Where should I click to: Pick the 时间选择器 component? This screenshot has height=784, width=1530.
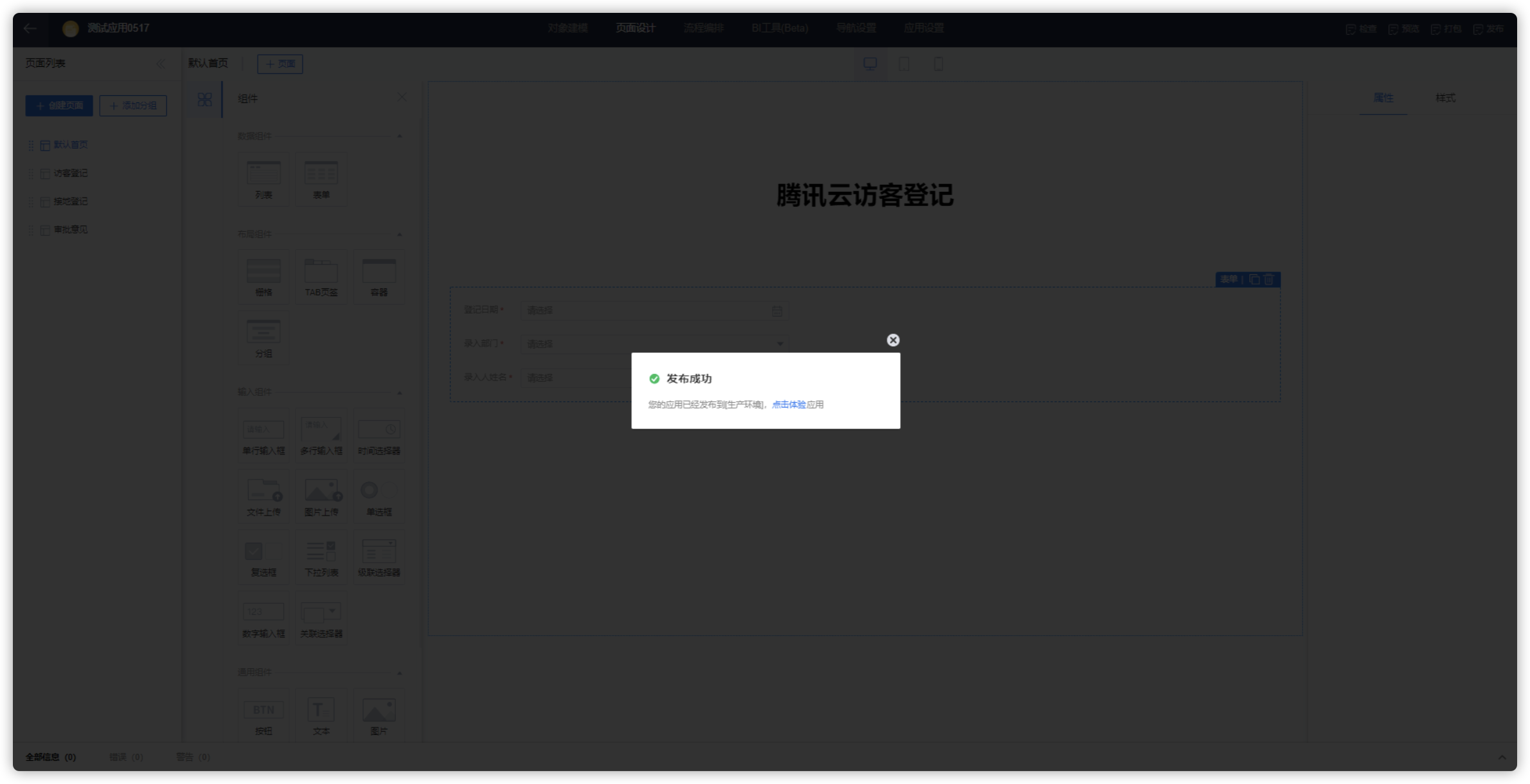379,436
